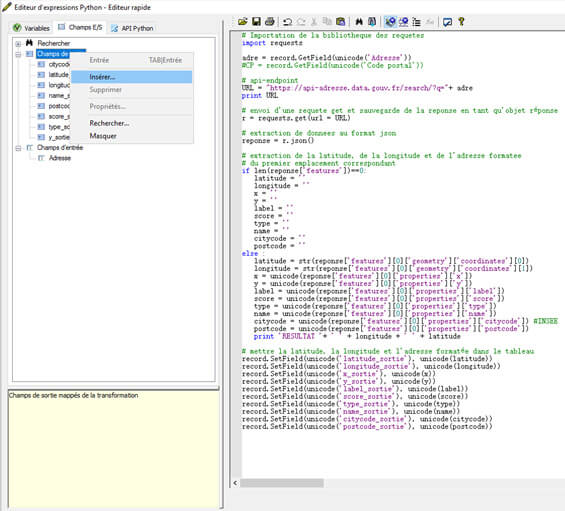The height and width of the screenshot is (511, 565).
Task: Expand the Rechercher tree node
Action: pyautogui.click(x=18, y=44)
